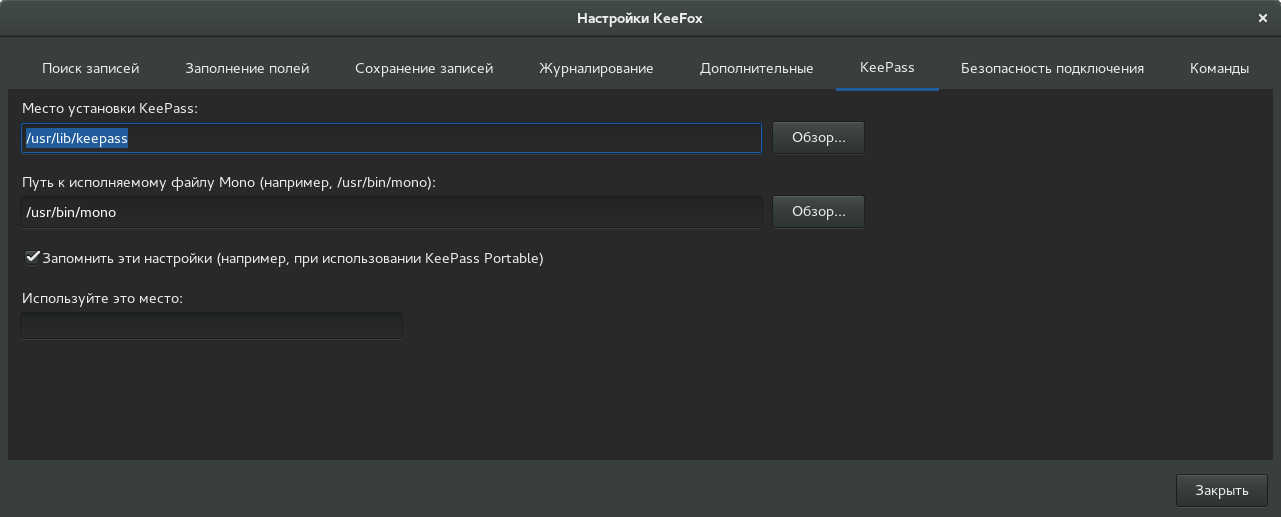Go to the Журналирование tab
Image resolution: width=1281 pixels, height=517 pixels.
click(596, 68)
